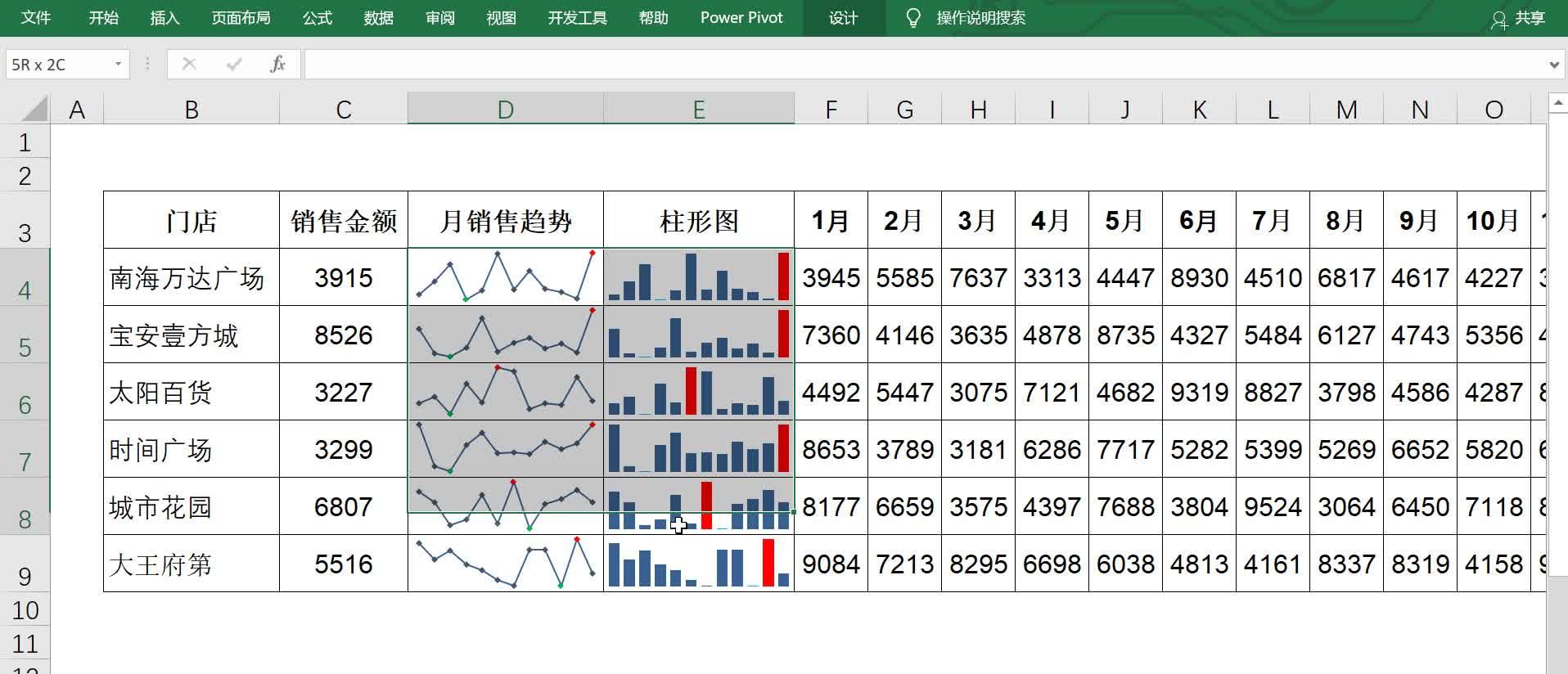Viewport: 1568px width, 674px height.
Task: Open the 帮助 ribbon tab
Action: pyautogui.click(x=653, y=17)
